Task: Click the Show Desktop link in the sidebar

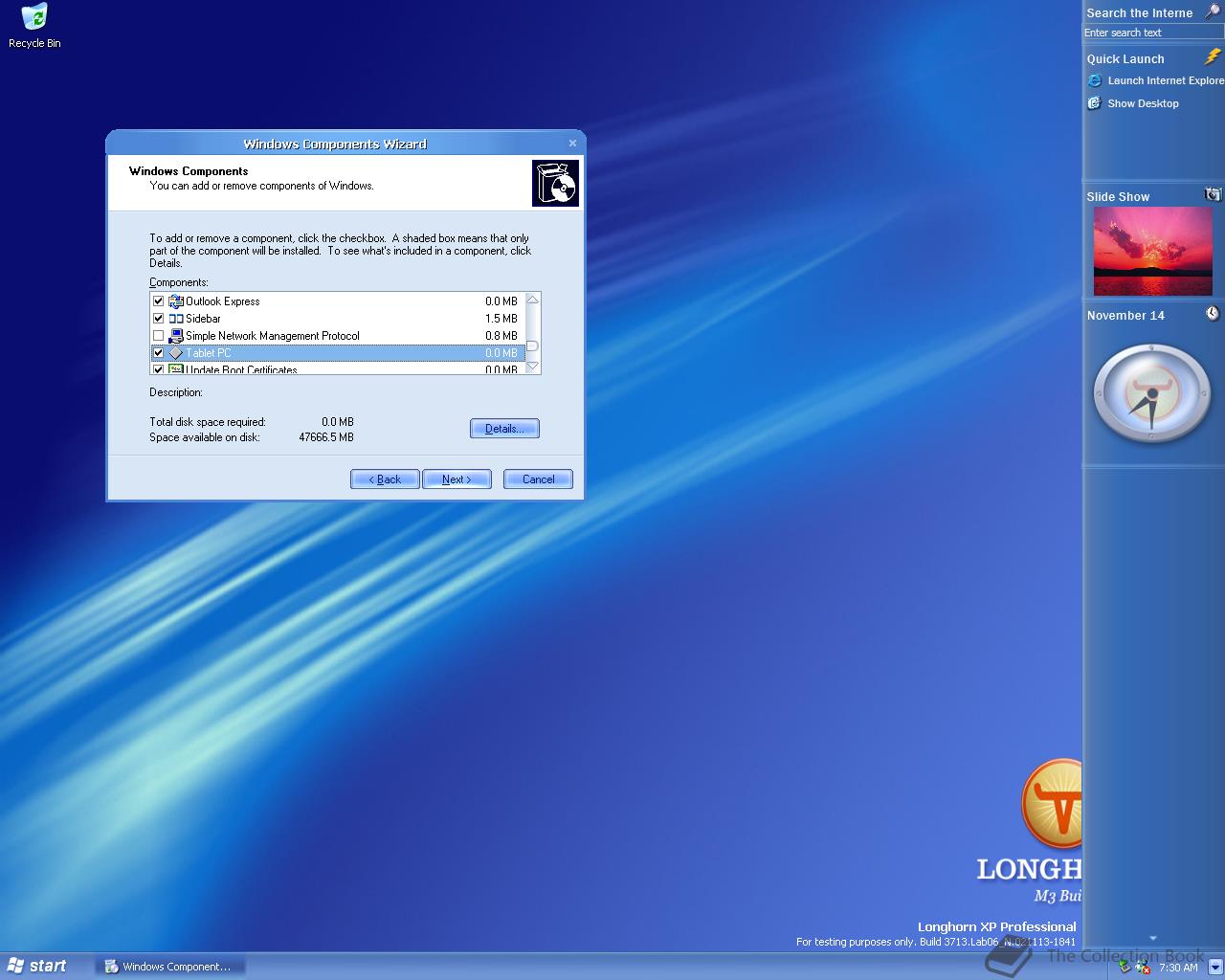Action: (x=1143, y=103)
